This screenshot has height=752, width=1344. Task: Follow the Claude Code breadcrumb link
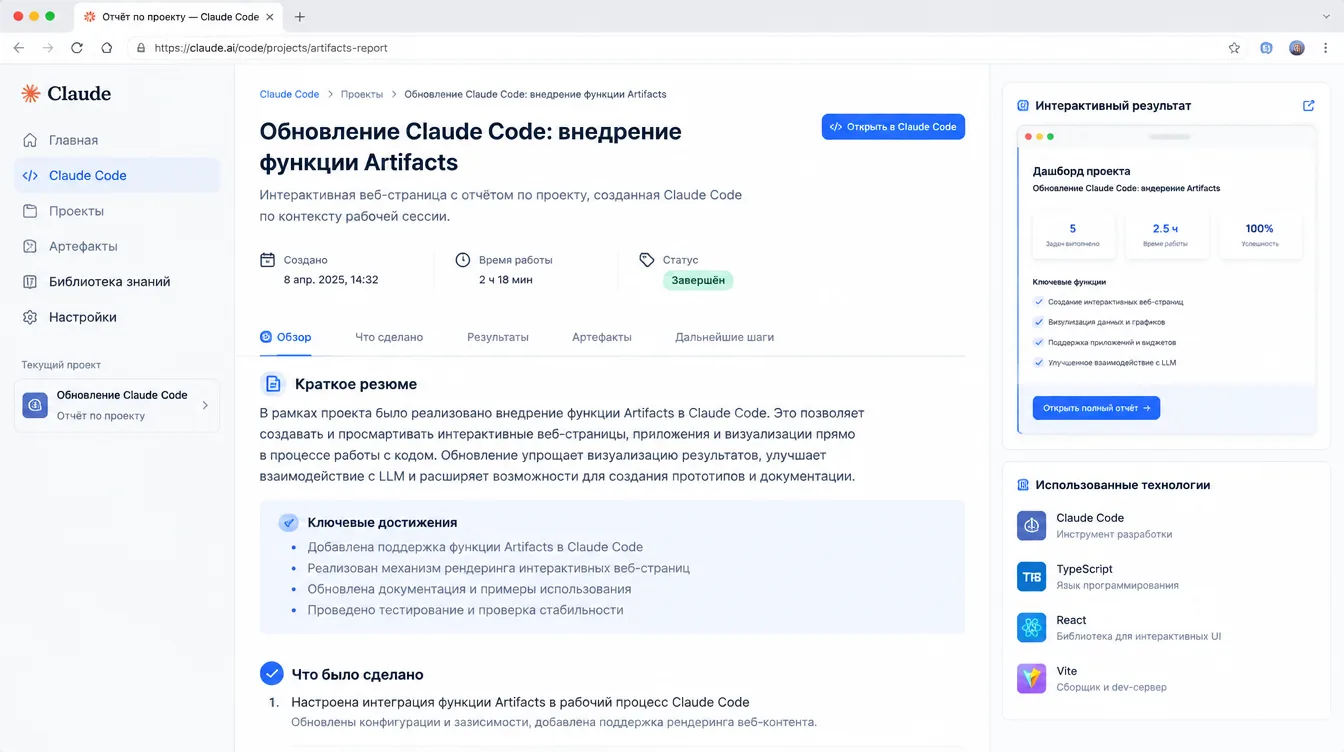(289, 94)
